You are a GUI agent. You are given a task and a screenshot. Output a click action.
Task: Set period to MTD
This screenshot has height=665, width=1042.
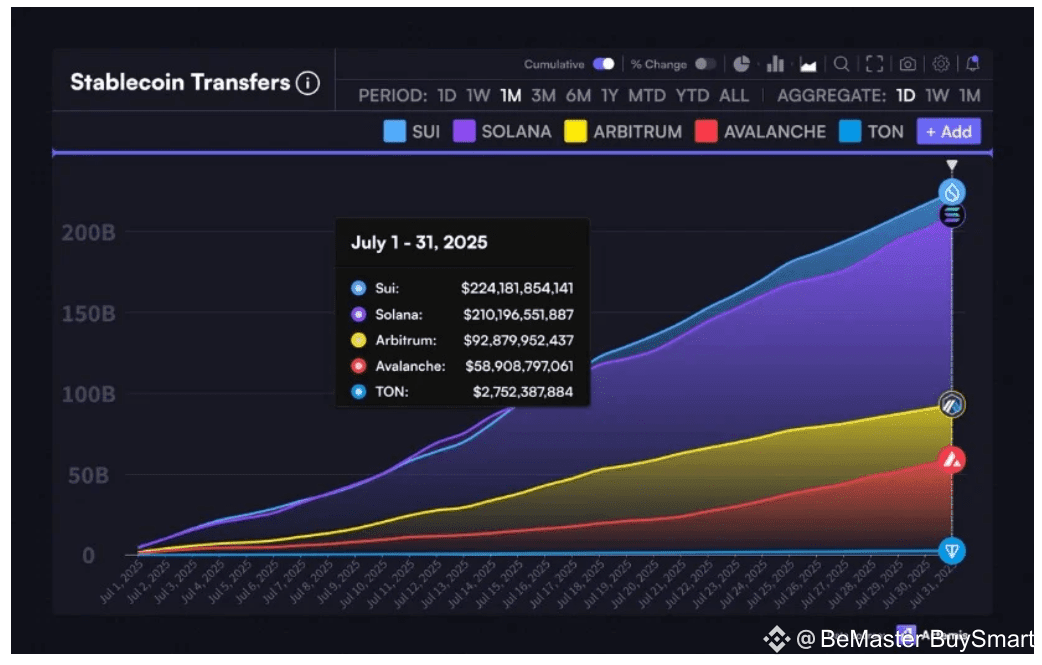[x=647, y=96]
